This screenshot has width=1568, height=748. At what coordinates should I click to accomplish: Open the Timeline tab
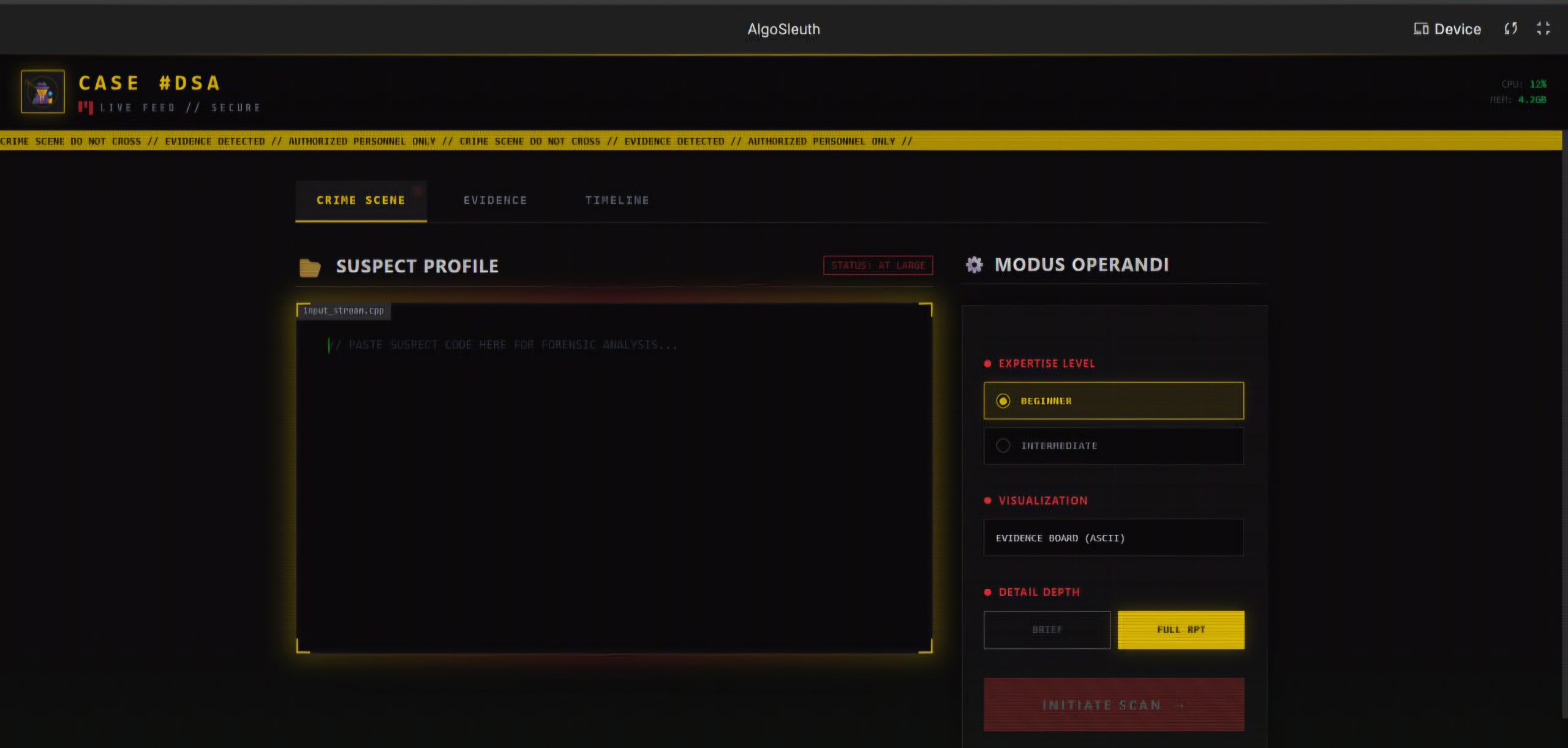[617, 200]
